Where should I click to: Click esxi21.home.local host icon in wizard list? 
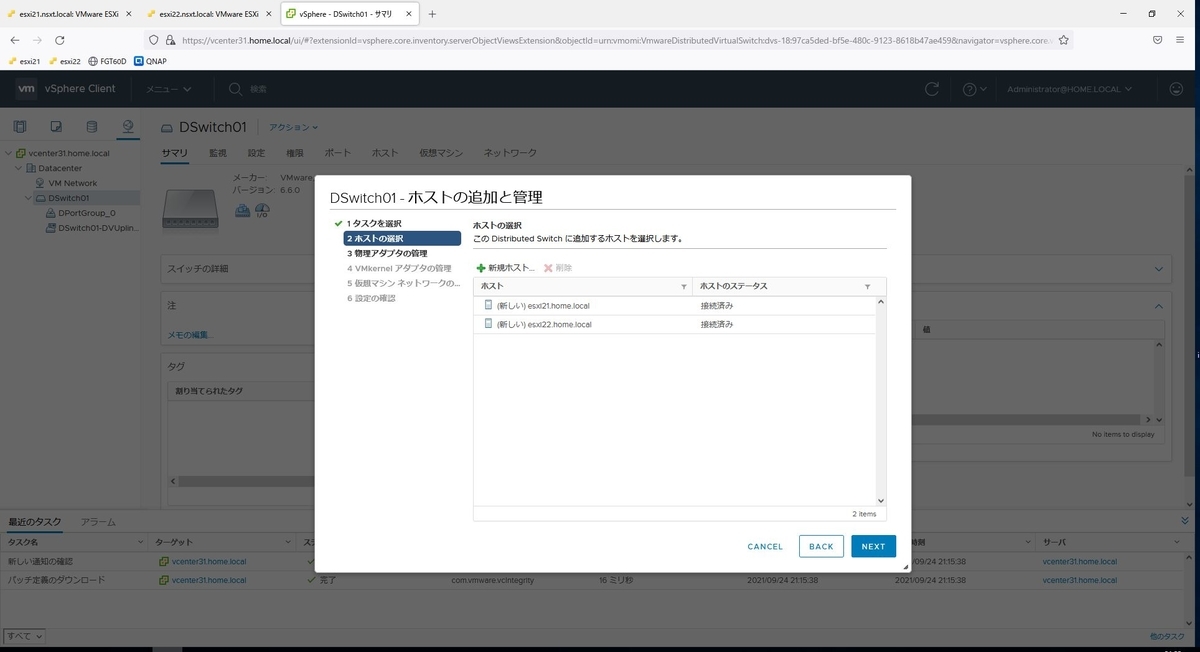click(488, 305)
